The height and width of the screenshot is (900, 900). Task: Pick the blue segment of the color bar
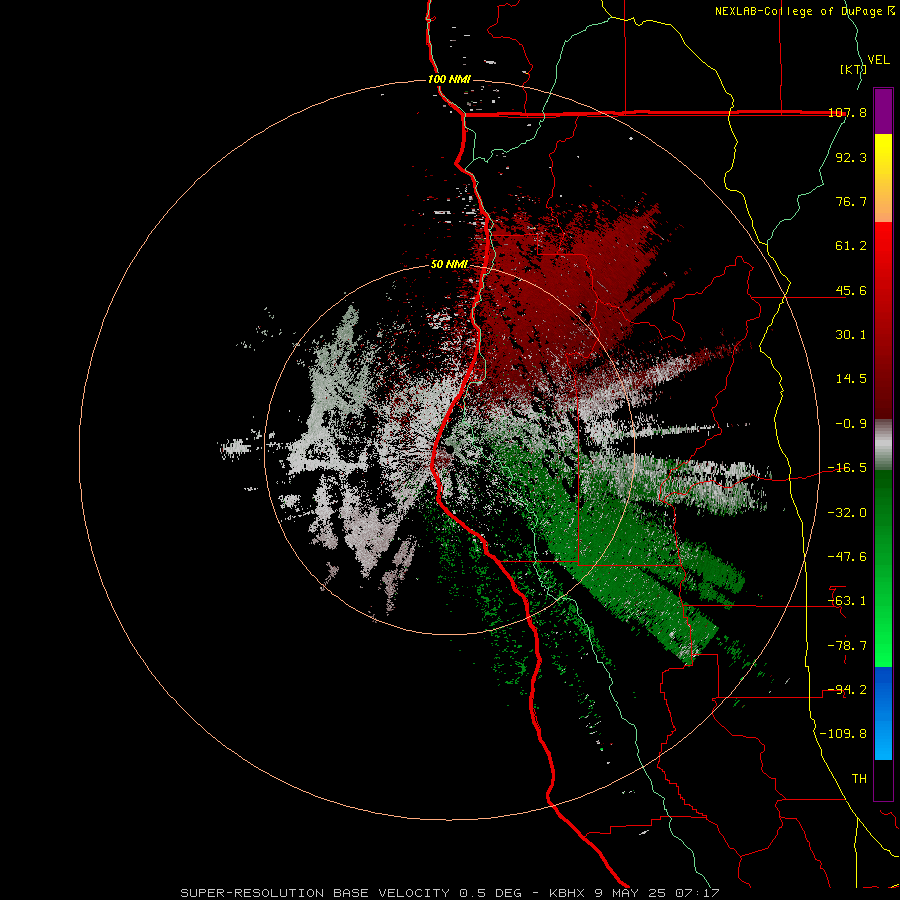[x=883, y=713]
